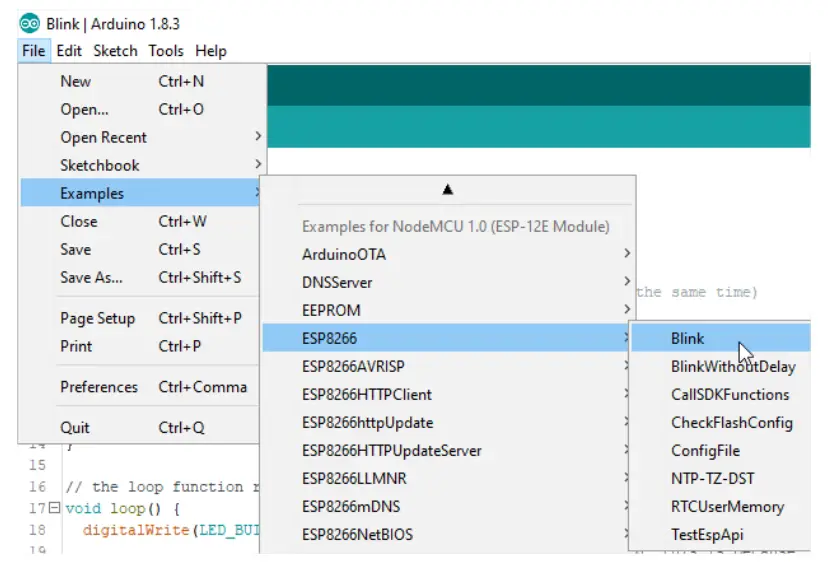Screen dimensions: 828x587
Task: Expand the ESP8266NetBIOS examples submenu
Action: 446,534
